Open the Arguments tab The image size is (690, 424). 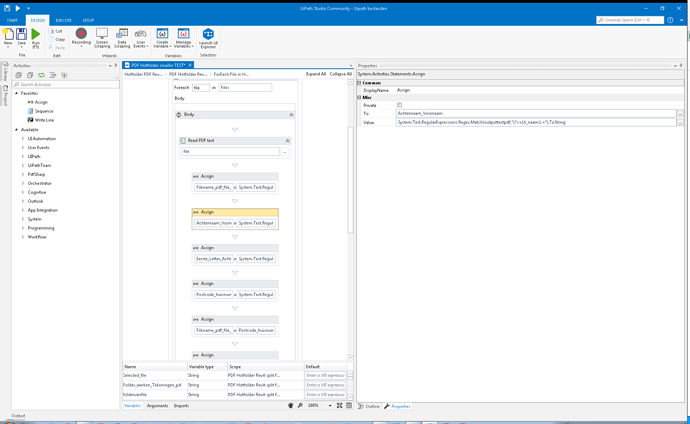coord(157,406)
